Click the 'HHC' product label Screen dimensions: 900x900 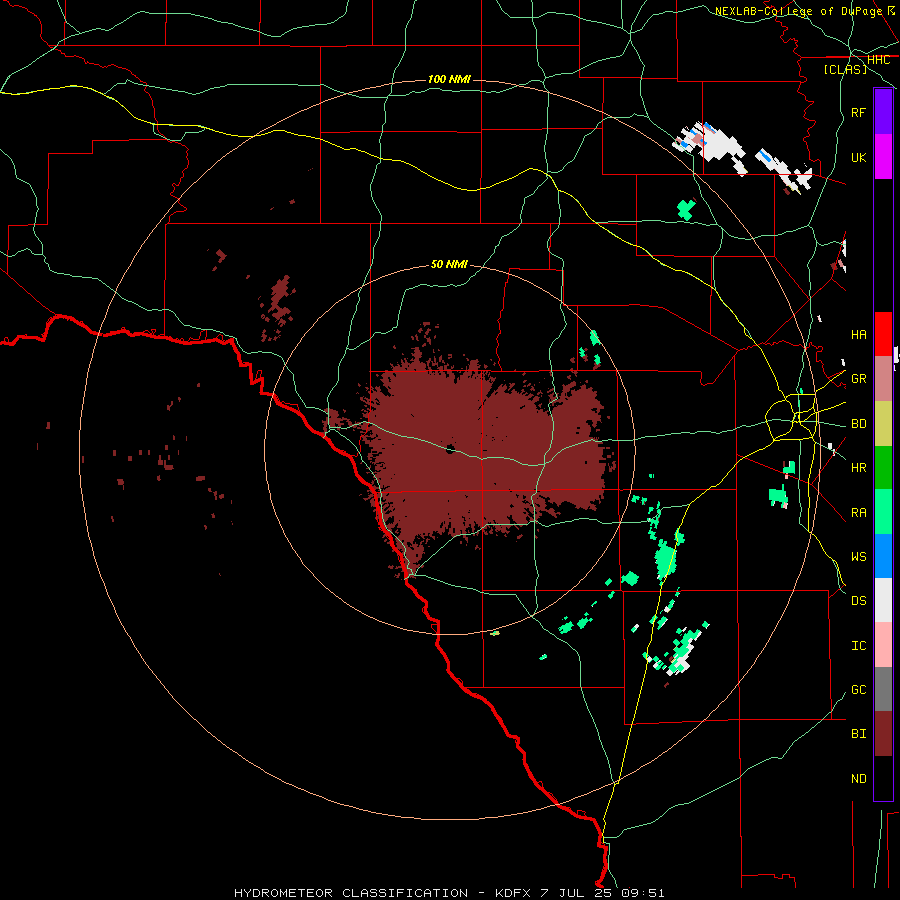[878, 59]
